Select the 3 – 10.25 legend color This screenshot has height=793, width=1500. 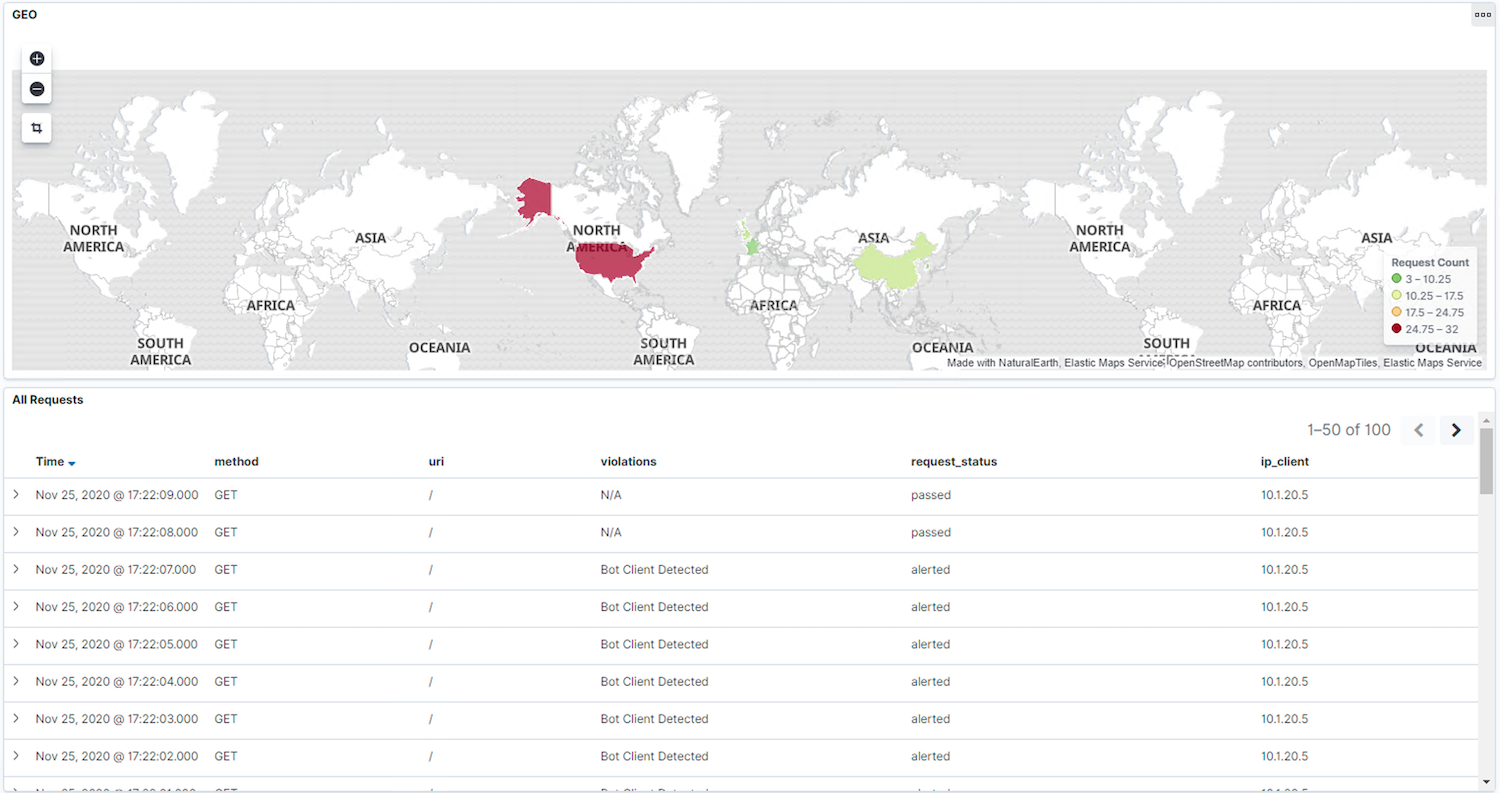click(1397, 279)
